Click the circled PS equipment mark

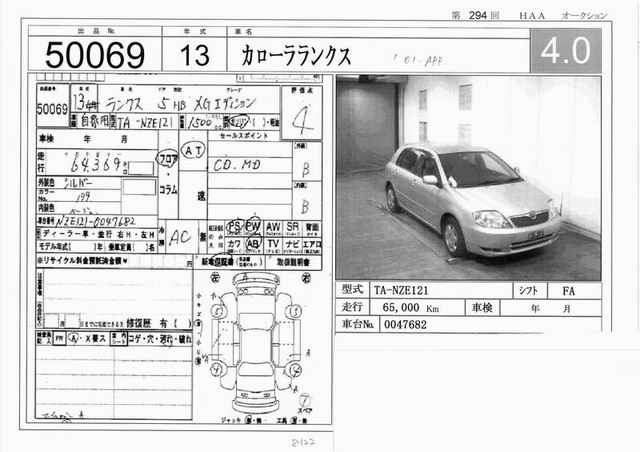tap(235, 226)
